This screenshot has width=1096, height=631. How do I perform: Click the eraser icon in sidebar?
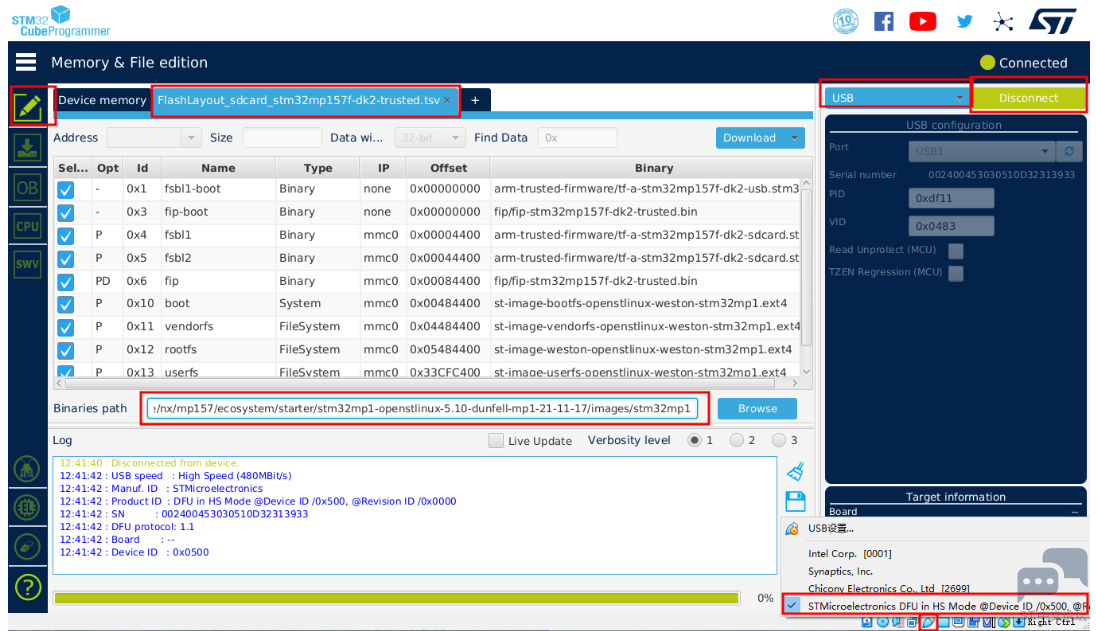(x=27, y=546)
